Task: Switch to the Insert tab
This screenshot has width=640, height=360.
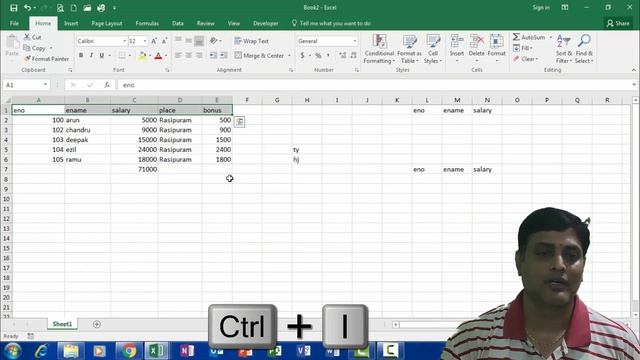Action: click(71, 23)
